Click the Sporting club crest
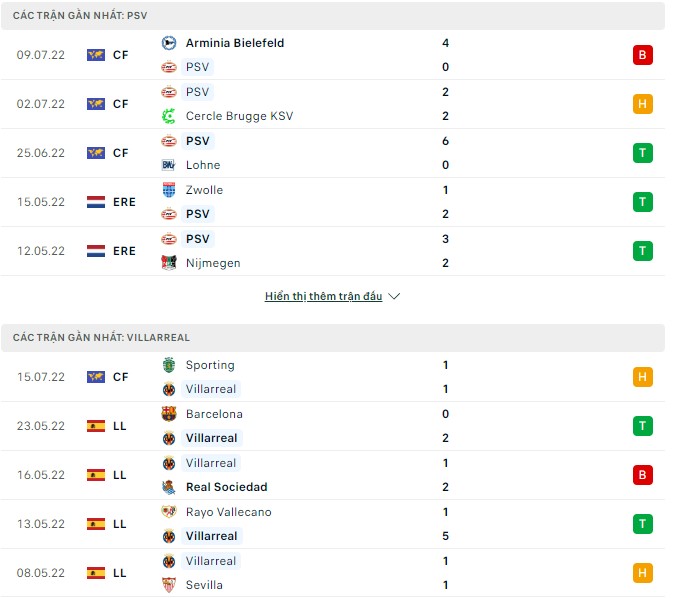This screenshot has width=673, height=598. click(x=168, y=365)
